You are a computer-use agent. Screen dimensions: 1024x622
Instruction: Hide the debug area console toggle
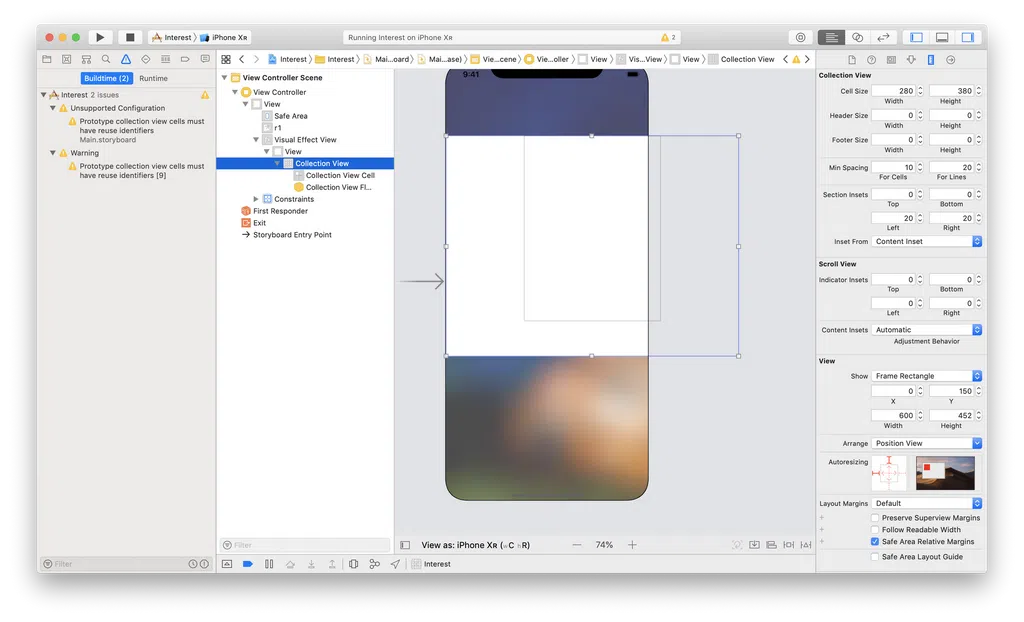227,564
